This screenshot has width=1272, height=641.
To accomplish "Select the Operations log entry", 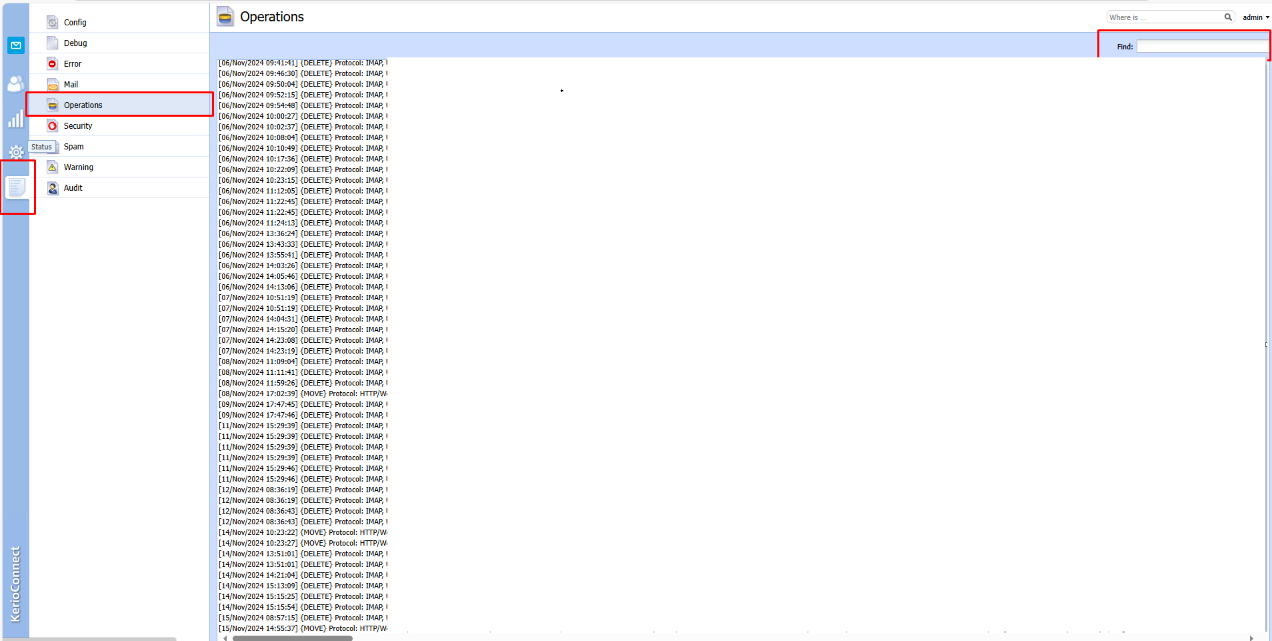I will pos(83,105).
